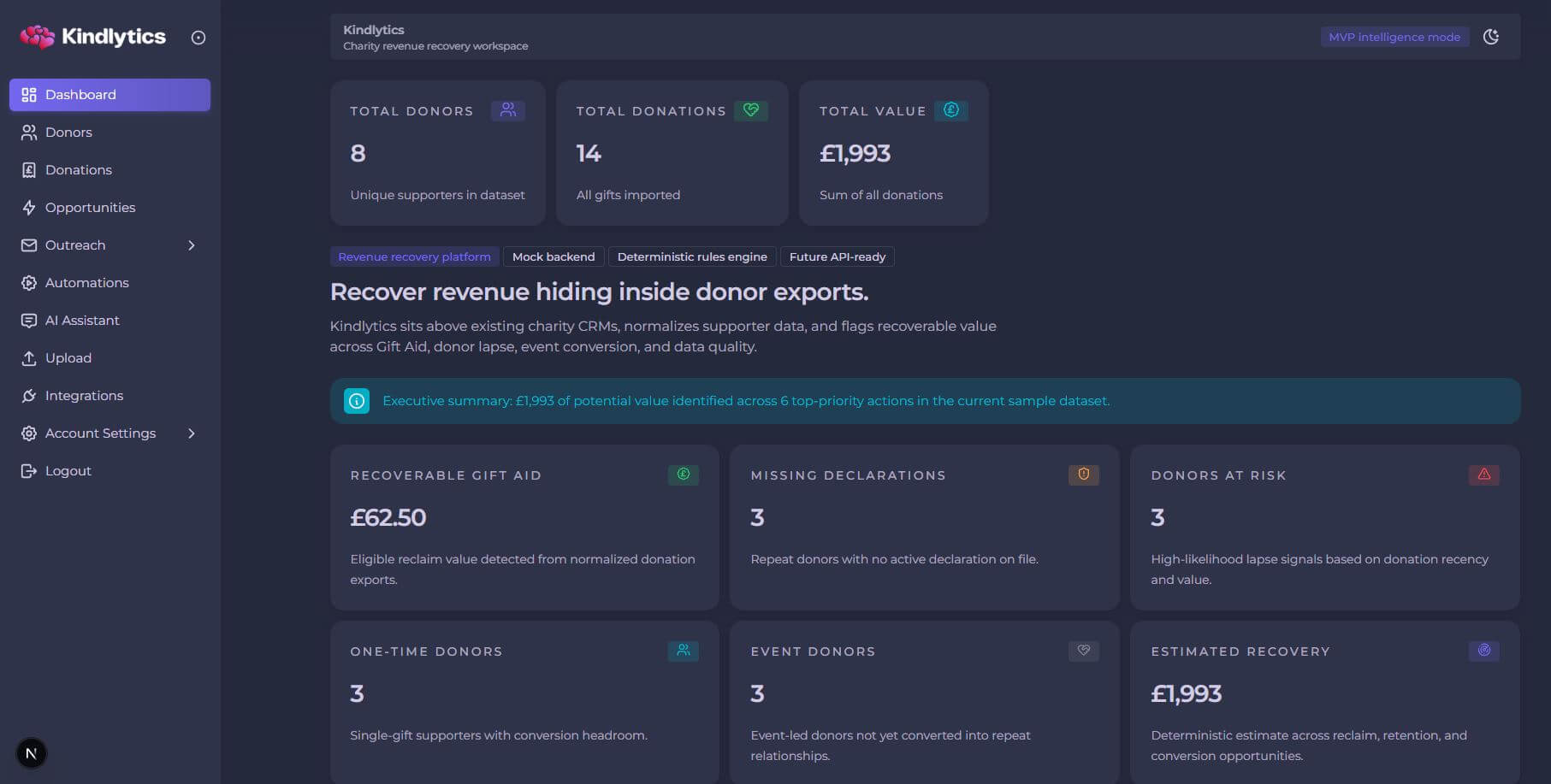Click Logout in the sidebar

tap(110, 471)
